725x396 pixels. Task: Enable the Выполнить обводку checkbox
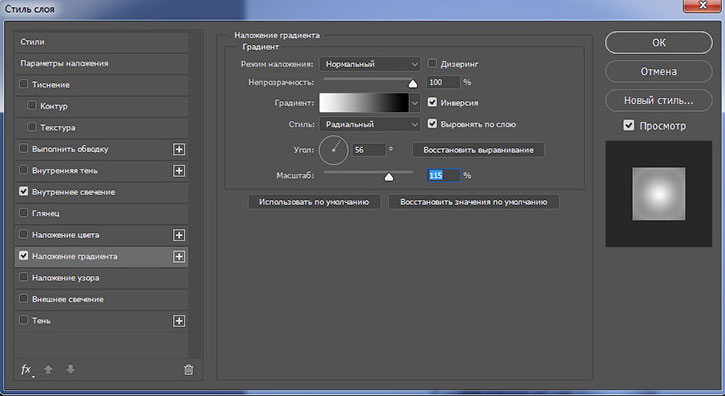click(24, 148)
